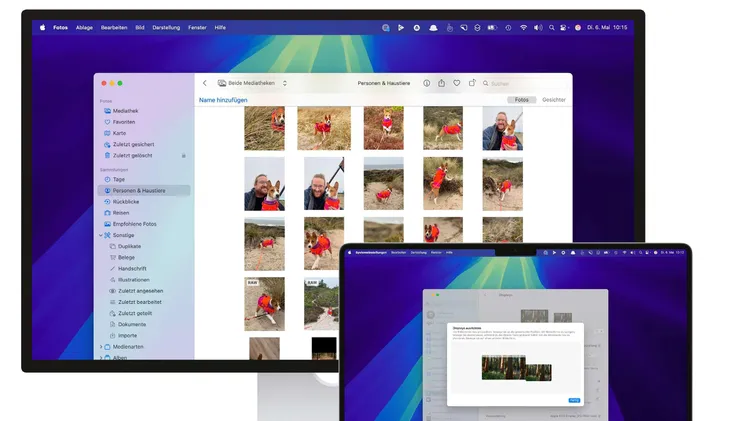This screenshot has height=421, width=750.
Task: Collapse the Sonstige section chevron
Action: pos(101,235)
